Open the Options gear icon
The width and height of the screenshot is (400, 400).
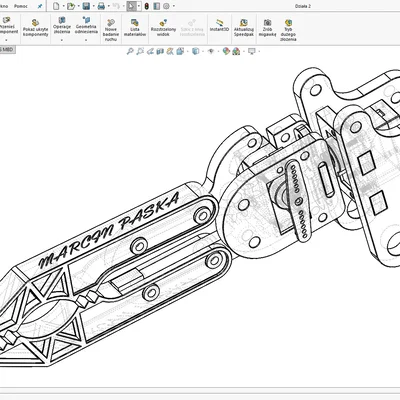(x=166, y=6)
